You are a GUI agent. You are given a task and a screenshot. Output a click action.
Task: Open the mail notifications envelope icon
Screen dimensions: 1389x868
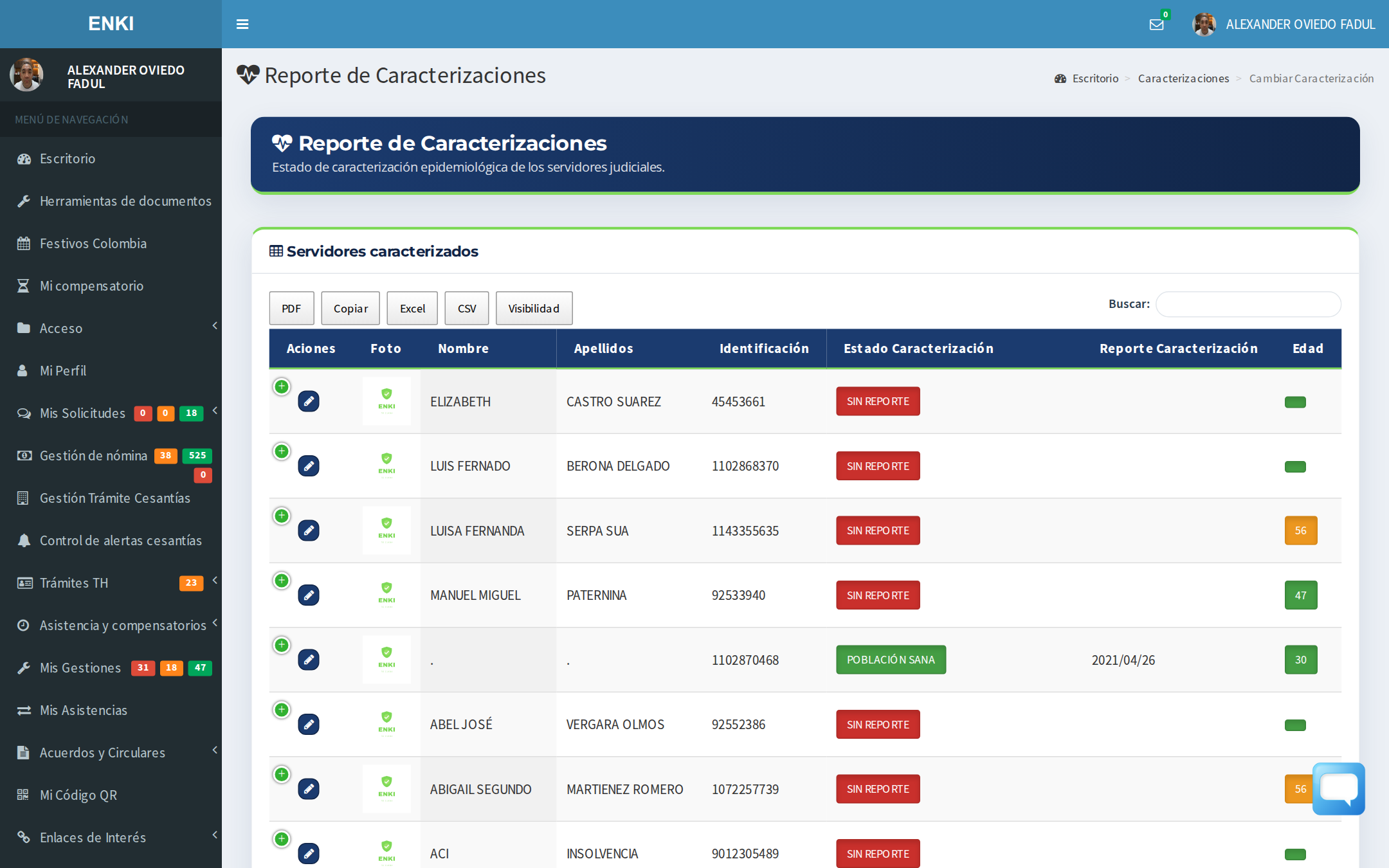point(1156,24)
